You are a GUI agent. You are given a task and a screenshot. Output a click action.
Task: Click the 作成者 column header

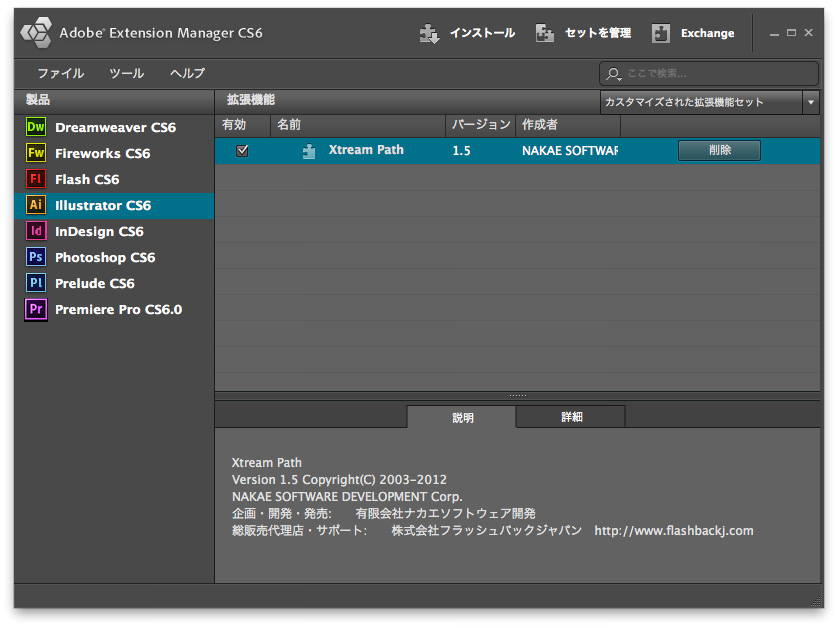pos(568,125)
